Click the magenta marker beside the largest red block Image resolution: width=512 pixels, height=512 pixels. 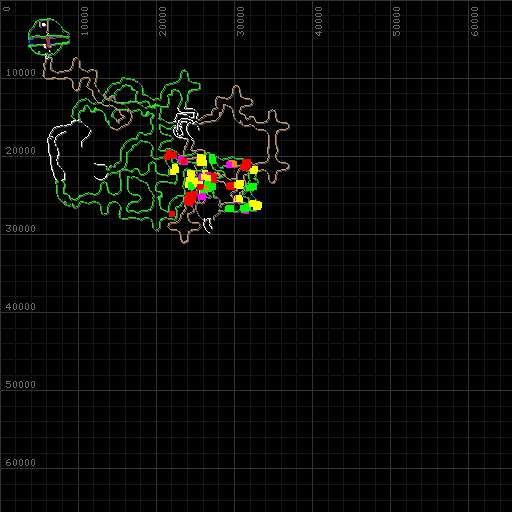[202, 197]
